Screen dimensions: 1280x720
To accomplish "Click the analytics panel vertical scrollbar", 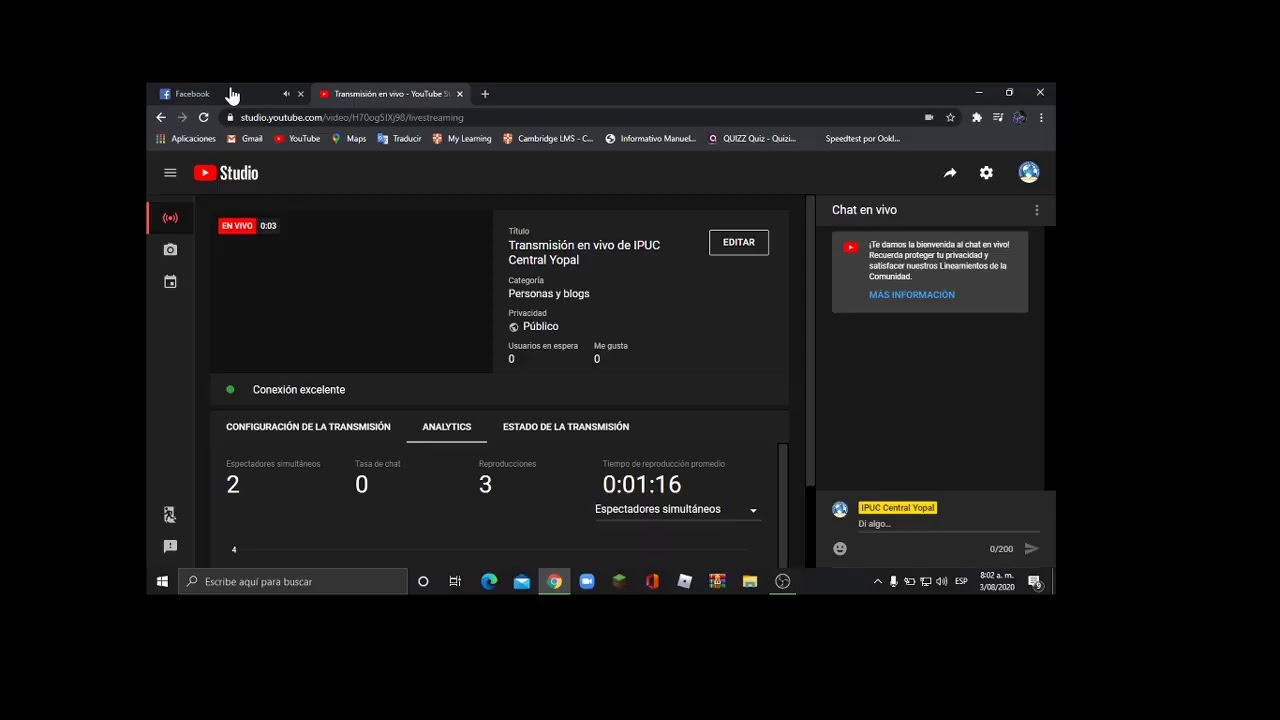I will (x=783, y=505).
